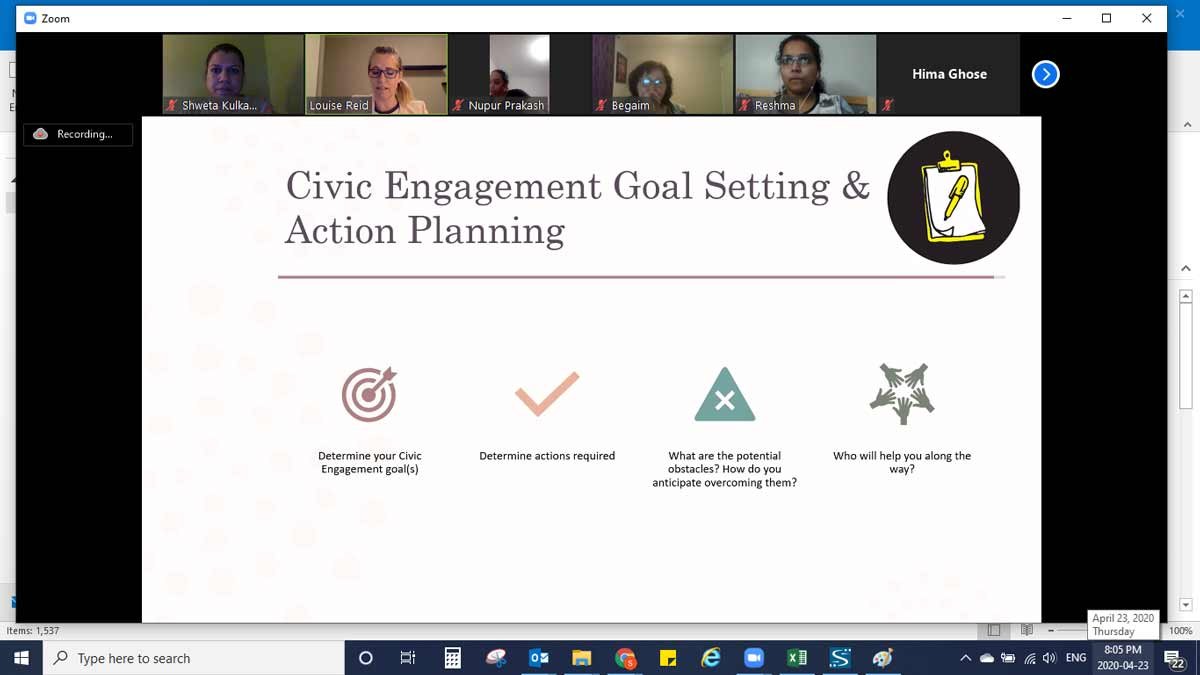
Task: Launch Calculator from the taskbar
Action: (453, 658)
